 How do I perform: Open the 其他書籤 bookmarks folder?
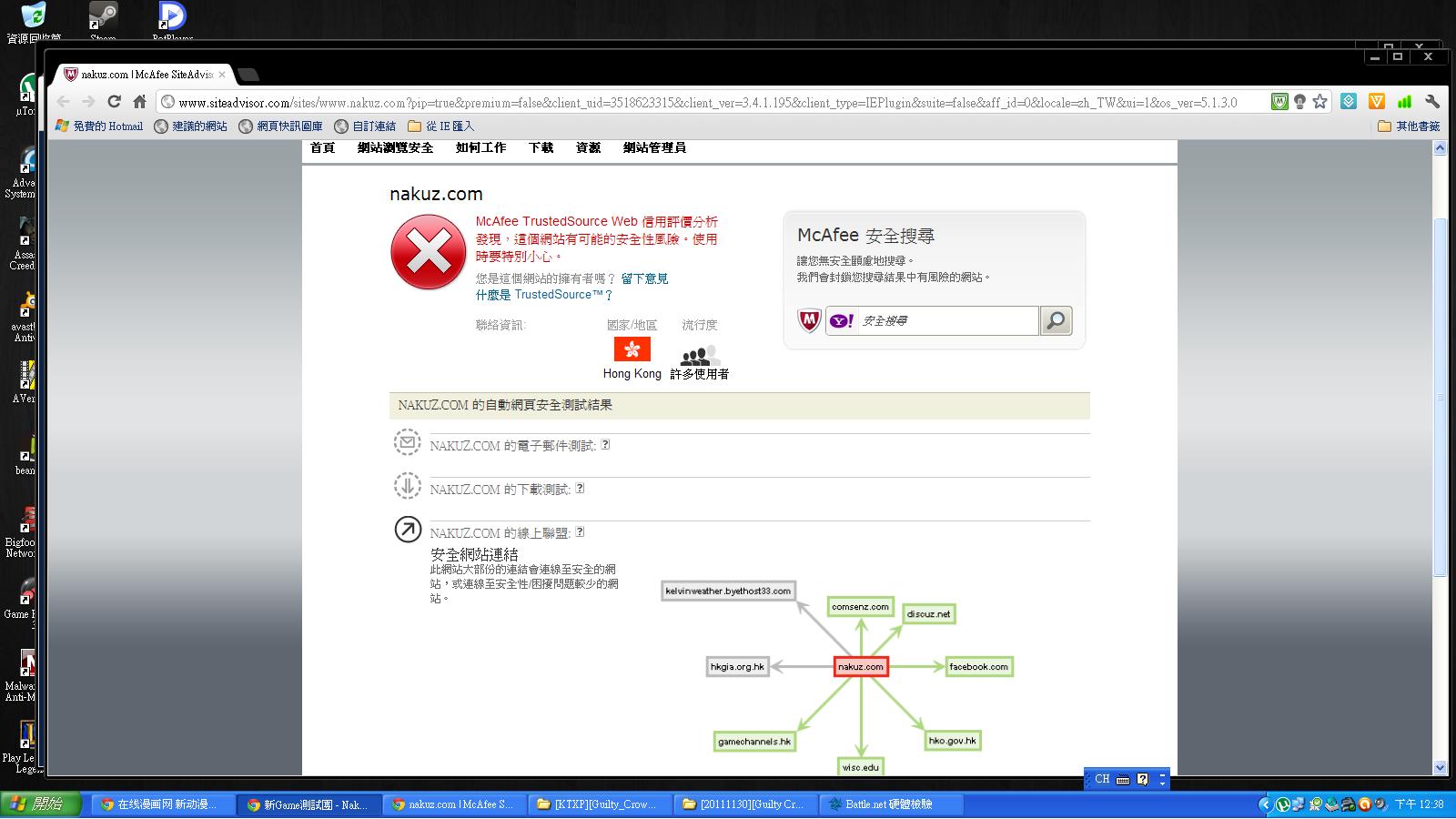(x=1409, y=126)
